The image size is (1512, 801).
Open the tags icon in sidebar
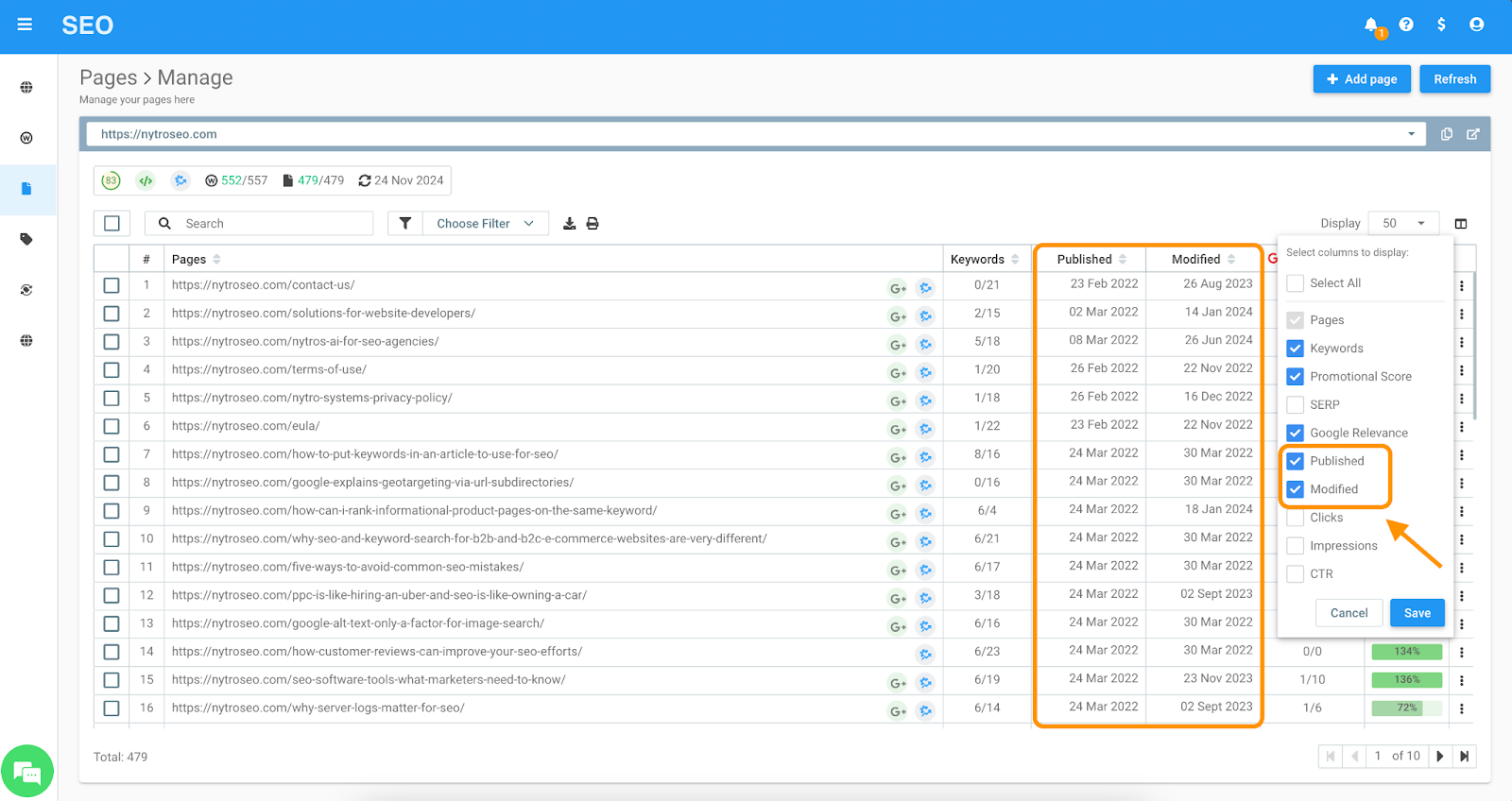click(26, 239)
